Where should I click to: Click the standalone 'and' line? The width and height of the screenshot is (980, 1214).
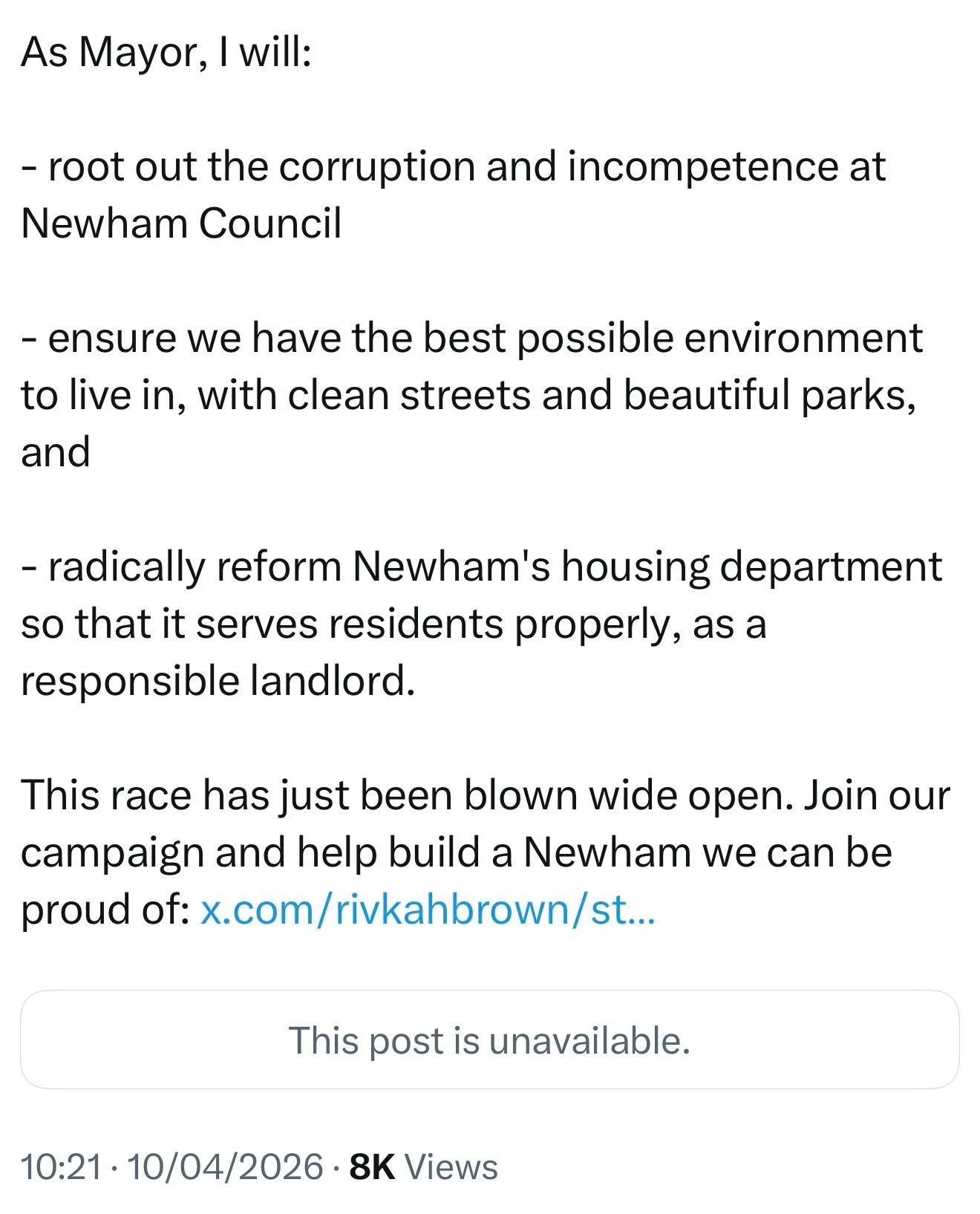[x=56, y=453]
